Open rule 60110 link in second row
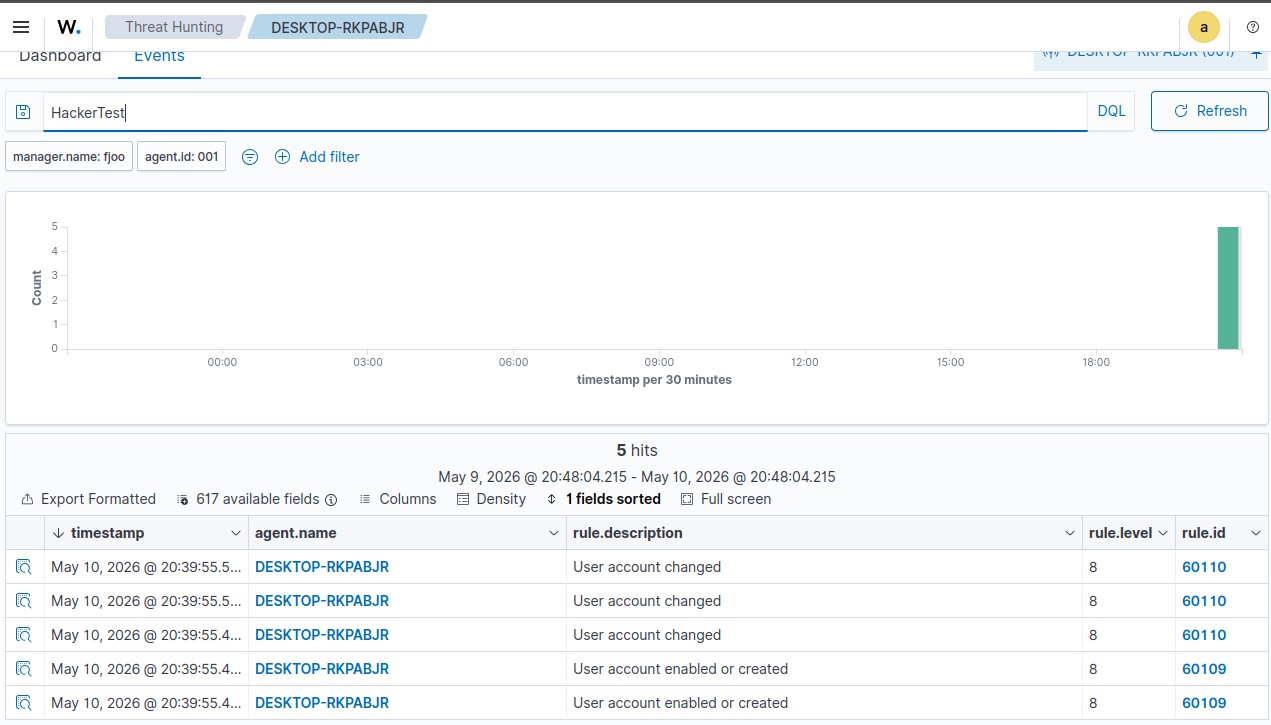Viewport: 1271px width, 725px height. coord(1204,601)
